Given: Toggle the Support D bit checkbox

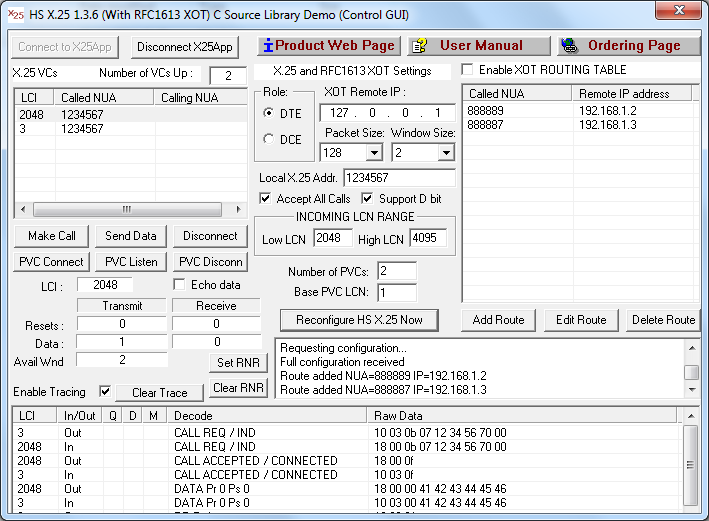Looking at the screenshot, I should [367, 198].
